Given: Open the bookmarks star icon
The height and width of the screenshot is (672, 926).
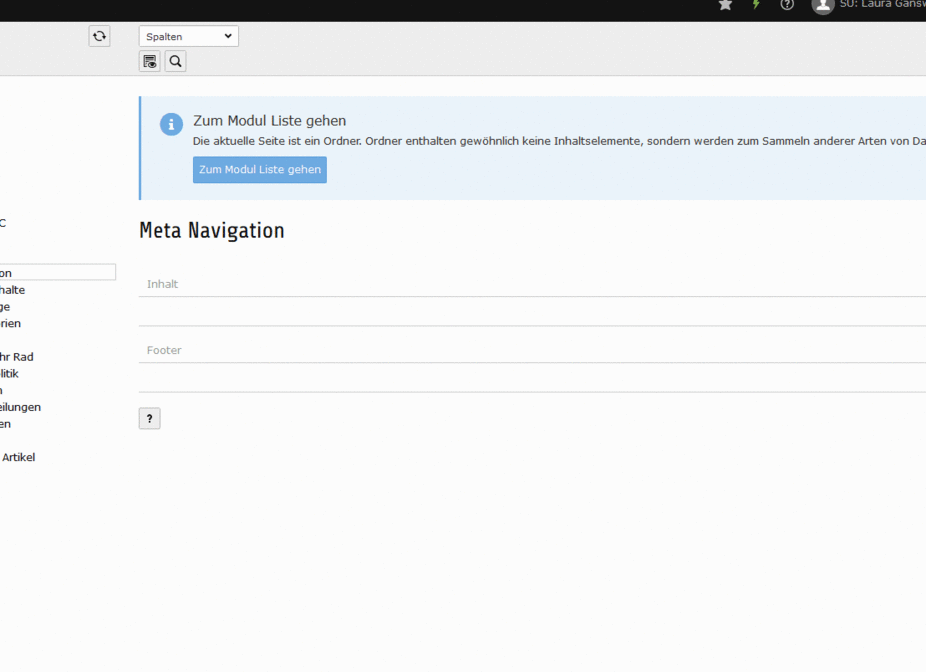Looking at the screenshot, I should (725, 5).
